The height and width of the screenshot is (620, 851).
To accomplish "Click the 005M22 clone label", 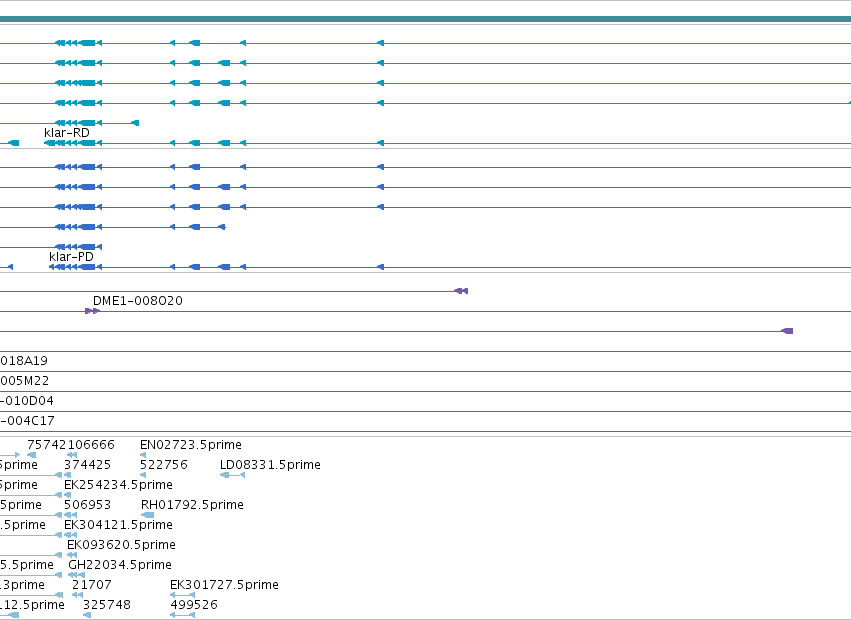I will coord(24,381).
